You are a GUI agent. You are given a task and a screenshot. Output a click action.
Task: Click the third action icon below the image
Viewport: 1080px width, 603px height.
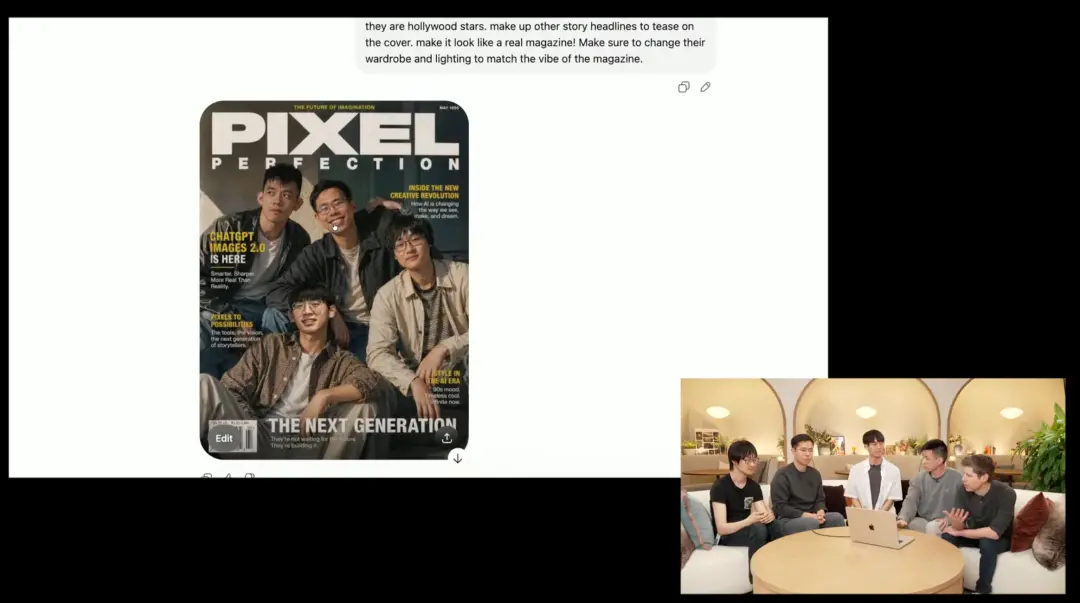pyautogui.click(x=250, y=478)
